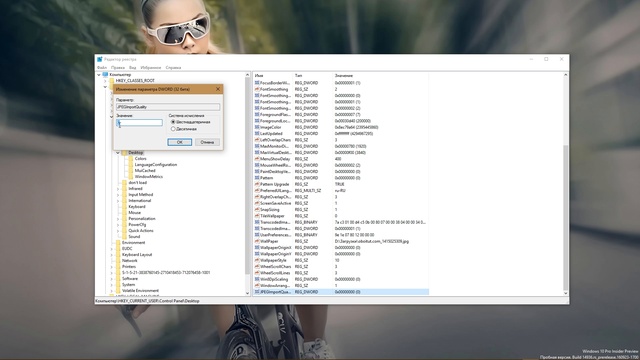Click the HKEY_CLASSES_ROOT folder icon
Screen dimensions: 640x360
112,80
